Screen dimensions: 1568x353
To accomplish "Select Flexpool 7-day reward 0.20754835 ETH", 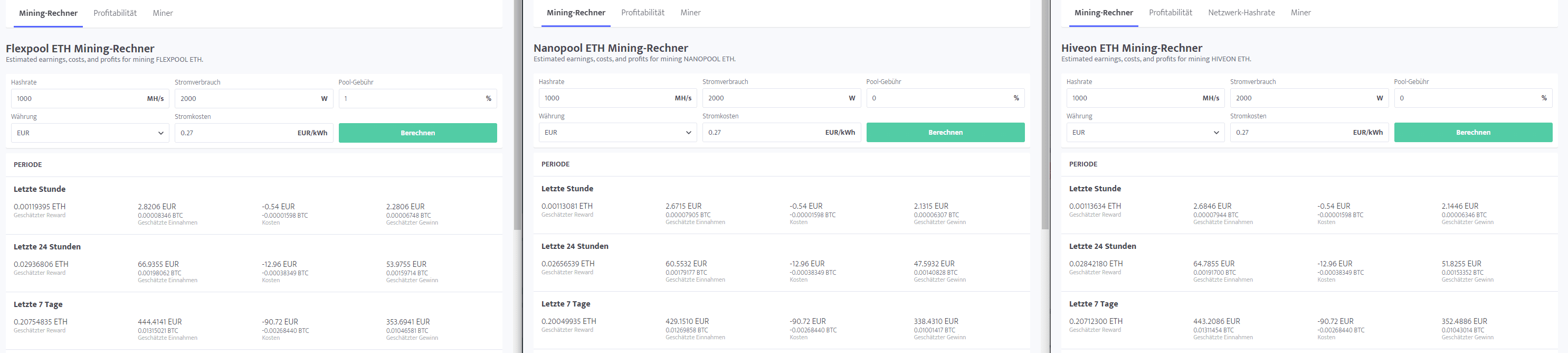I will 40,322.
